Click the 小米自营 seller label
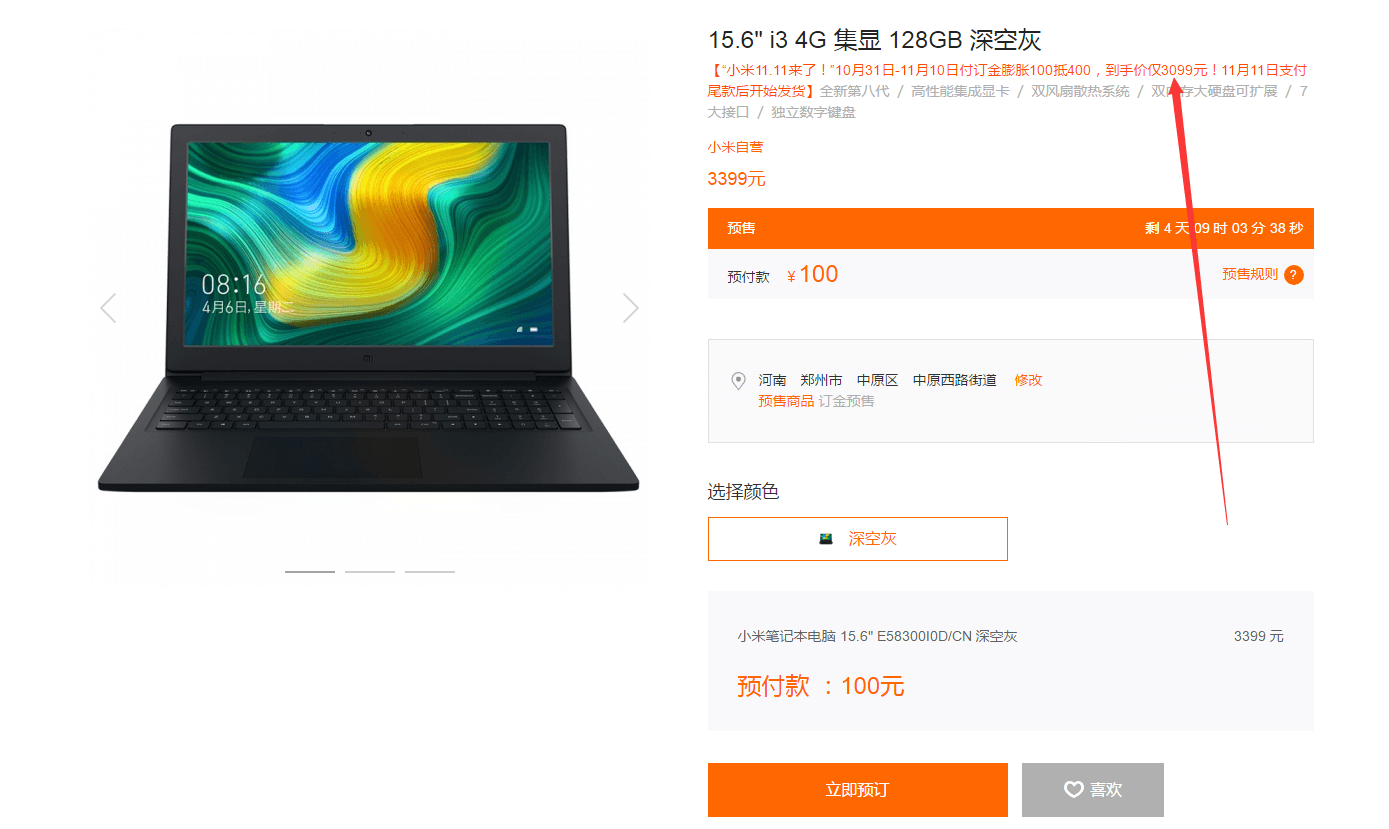This screenshot has width=1389, height=829. tap(736, 147)
